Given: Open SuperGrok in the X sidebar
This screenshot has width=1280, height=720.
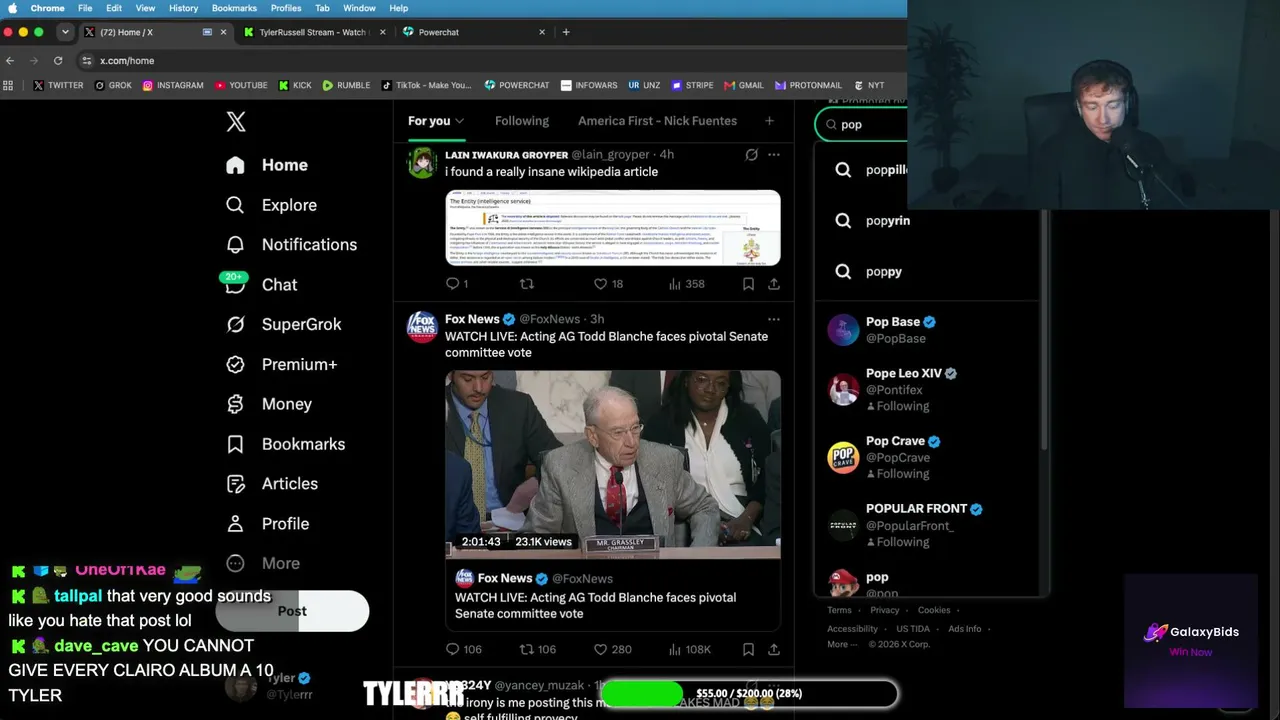Looking at the screenshot, I should (x=284, y=324).
